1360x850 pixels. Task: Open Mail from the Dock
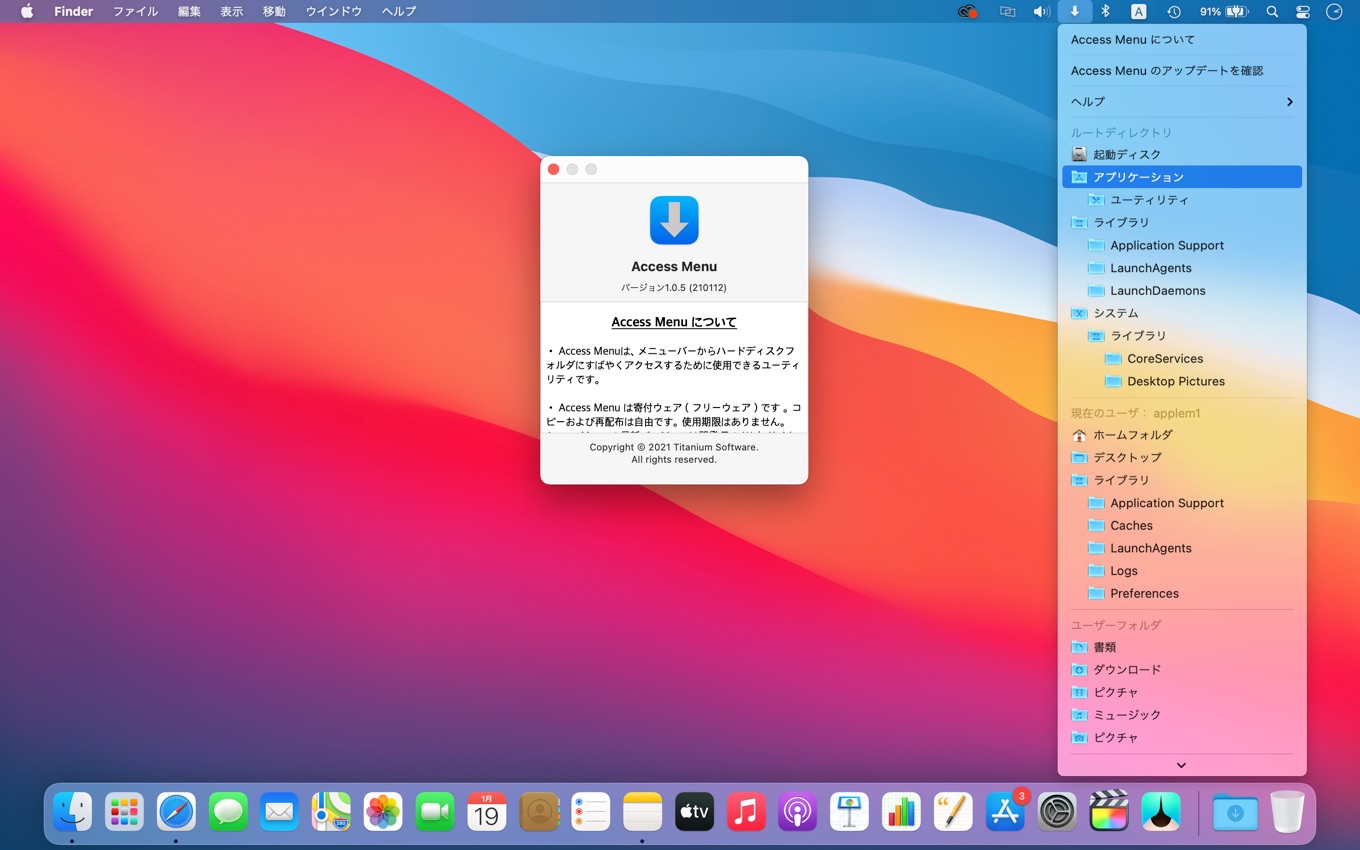click(280, 811)
